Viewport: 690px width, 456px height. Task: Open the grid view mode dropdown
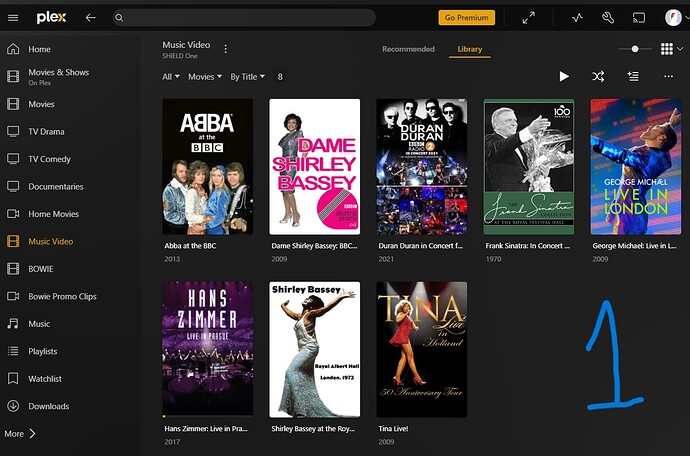click(672, 49)
